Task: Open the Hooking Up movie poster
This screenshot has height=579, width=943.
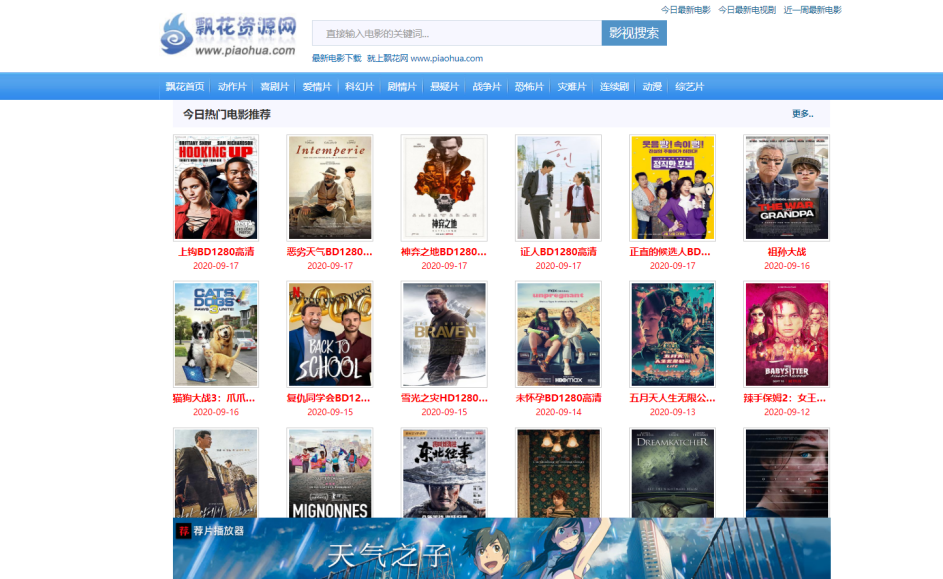Action: pyautogui.click(x=216, y=188)
